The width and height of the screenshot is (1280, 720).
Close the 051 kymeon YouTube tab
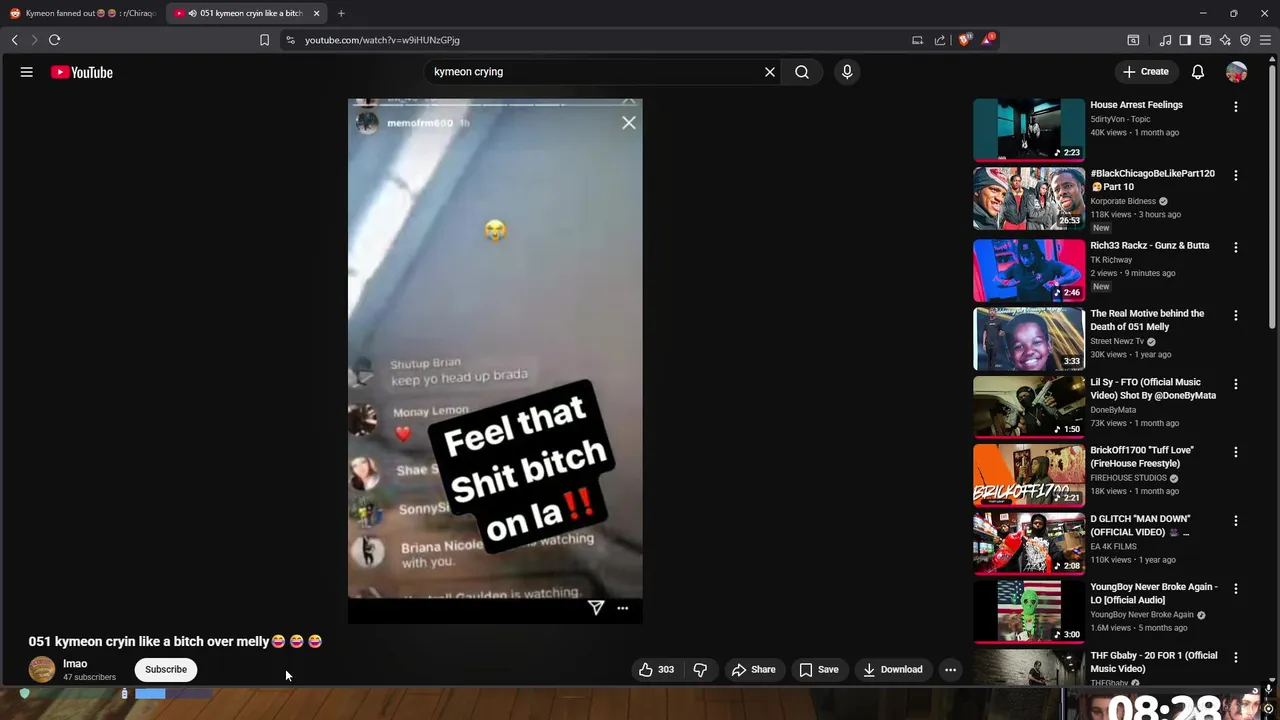317,13
